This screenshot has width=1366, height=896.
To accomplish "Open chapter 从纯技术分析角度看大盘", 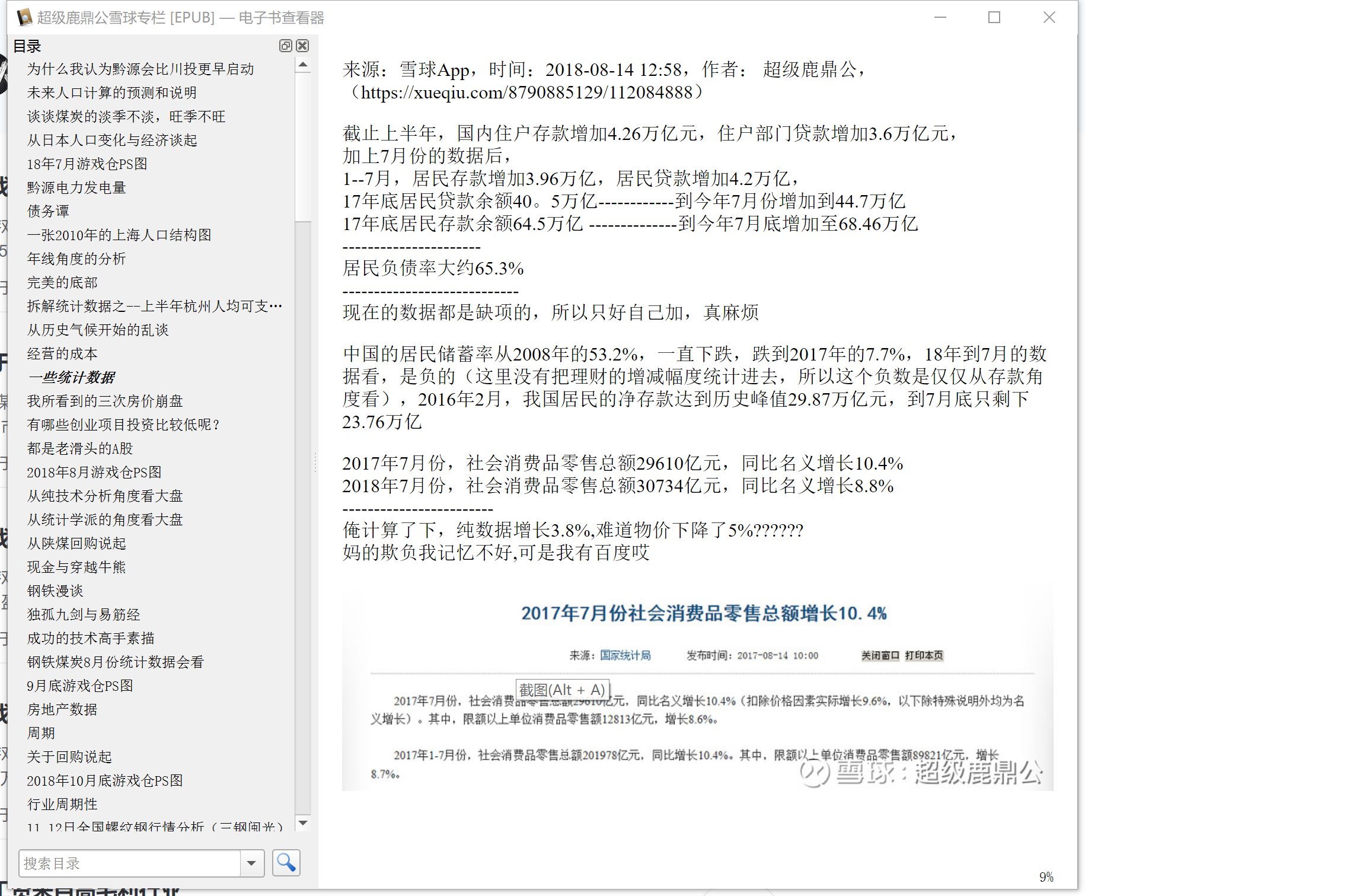I will (x=105, y=496).
